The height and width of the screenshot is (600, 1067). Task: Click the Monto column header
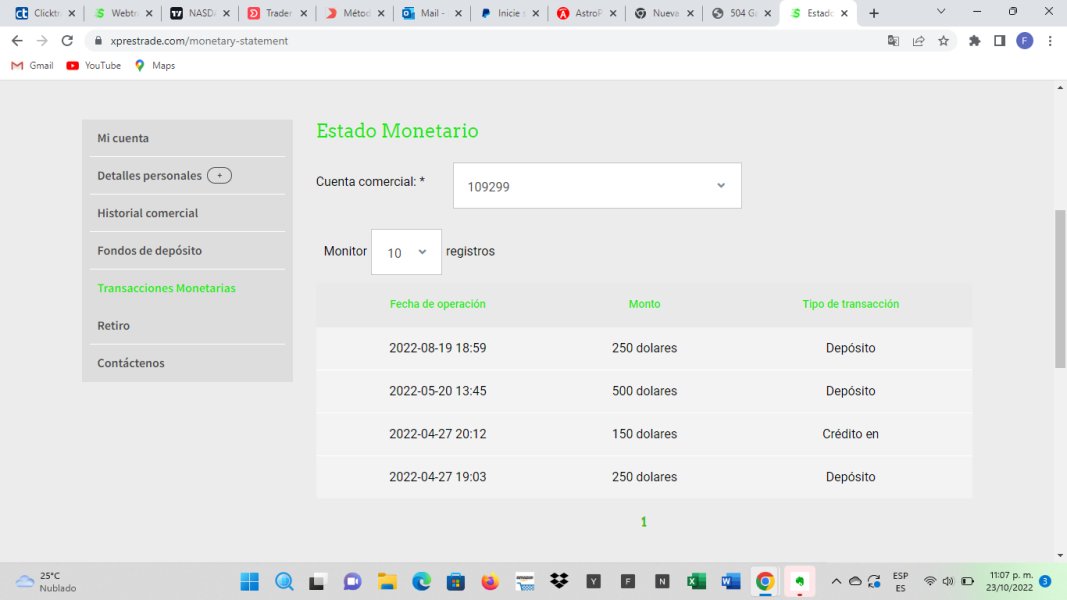click(x=644, y=304)
